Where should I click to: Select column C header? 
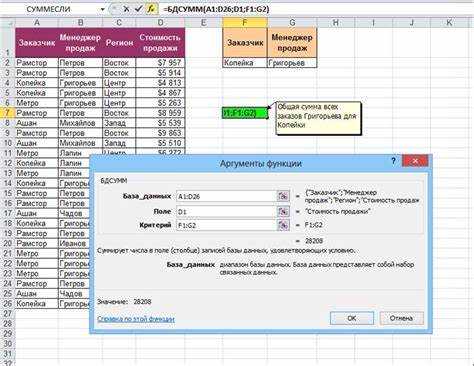[119, 23]
